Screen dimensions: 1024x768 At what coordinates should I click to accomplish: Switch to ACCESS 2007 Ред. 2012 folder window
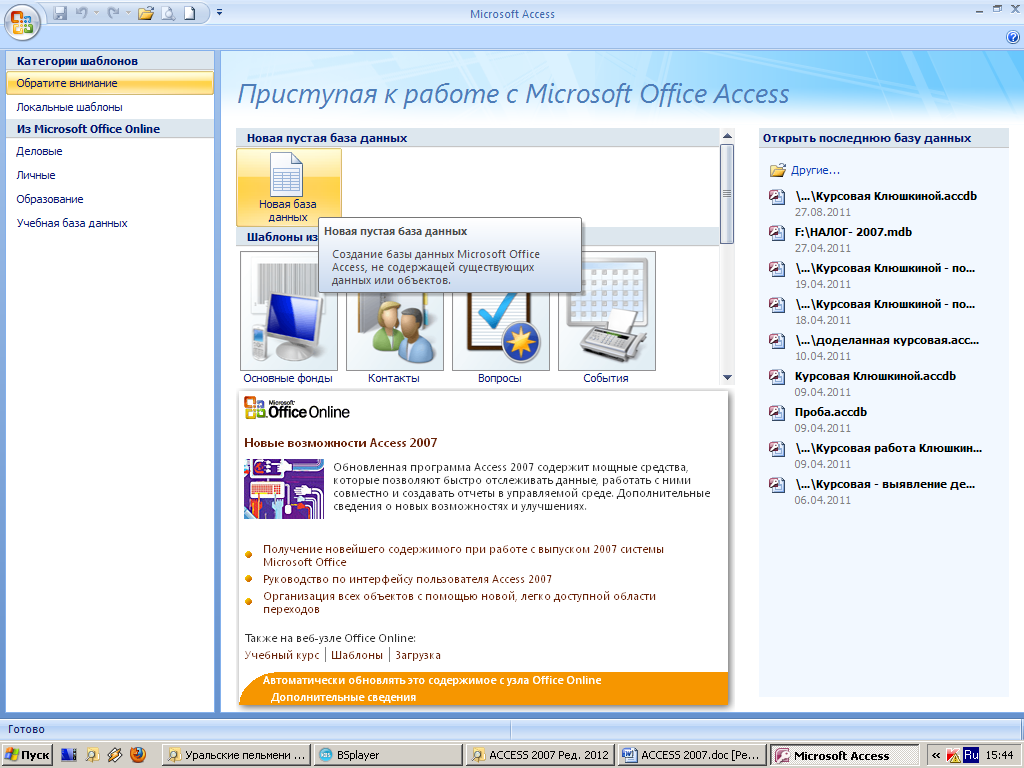[x=541, y=755]
